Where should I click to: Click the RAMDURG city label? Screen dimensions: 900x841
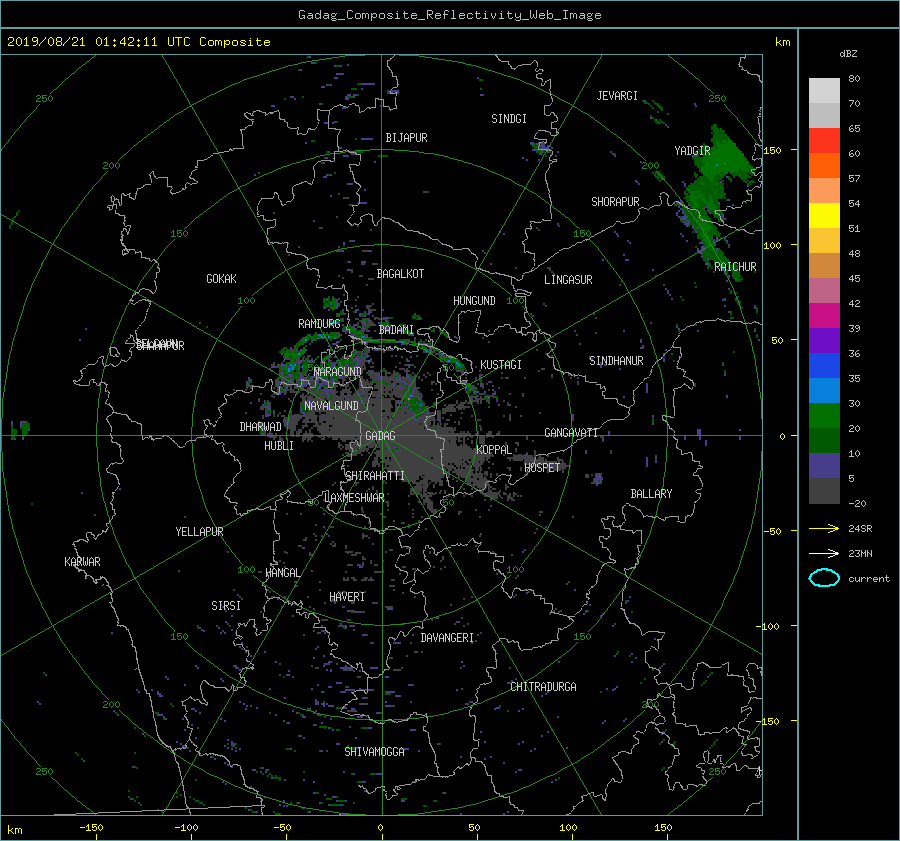(x=319, y=324)
